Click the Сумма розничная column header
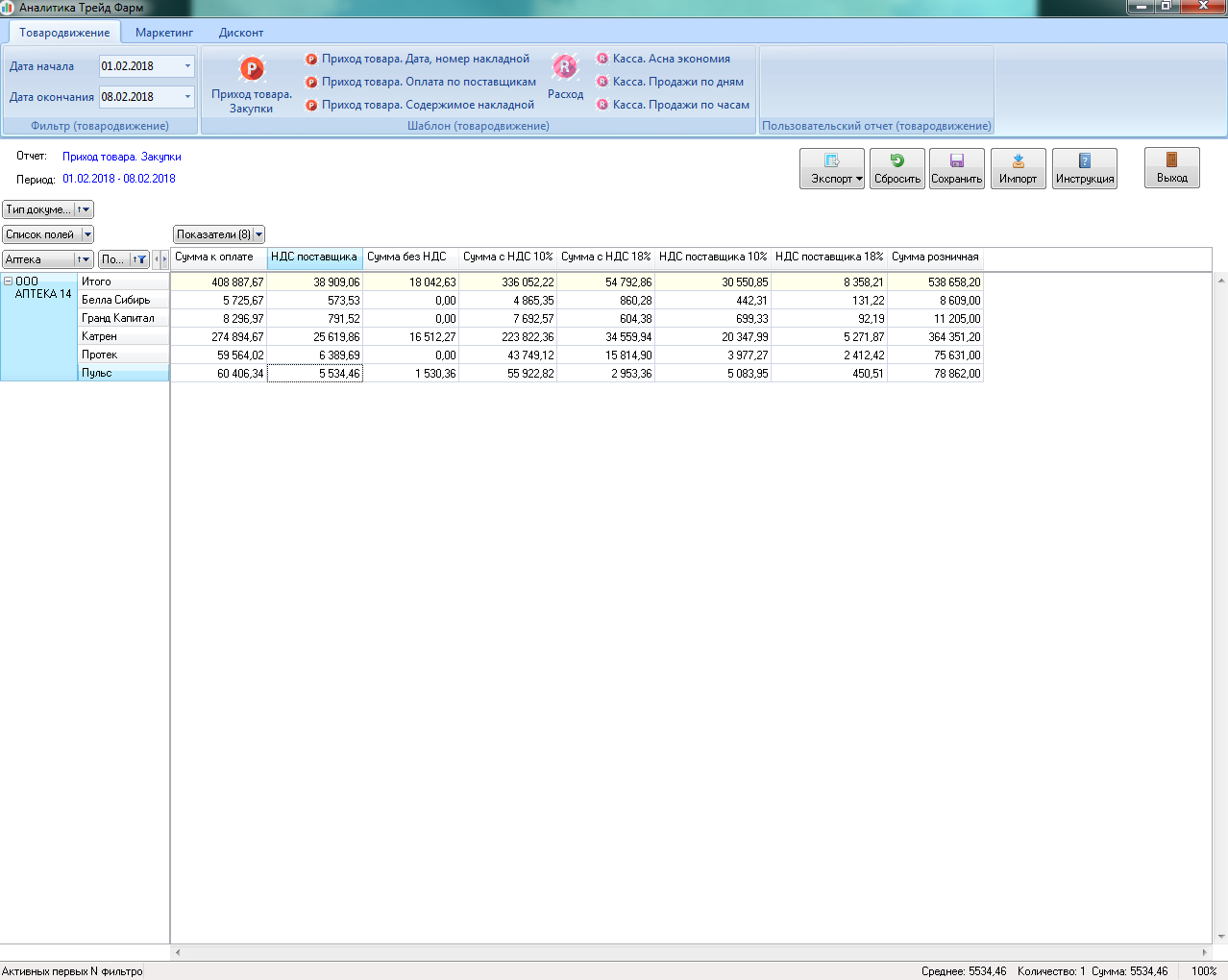 934,257
